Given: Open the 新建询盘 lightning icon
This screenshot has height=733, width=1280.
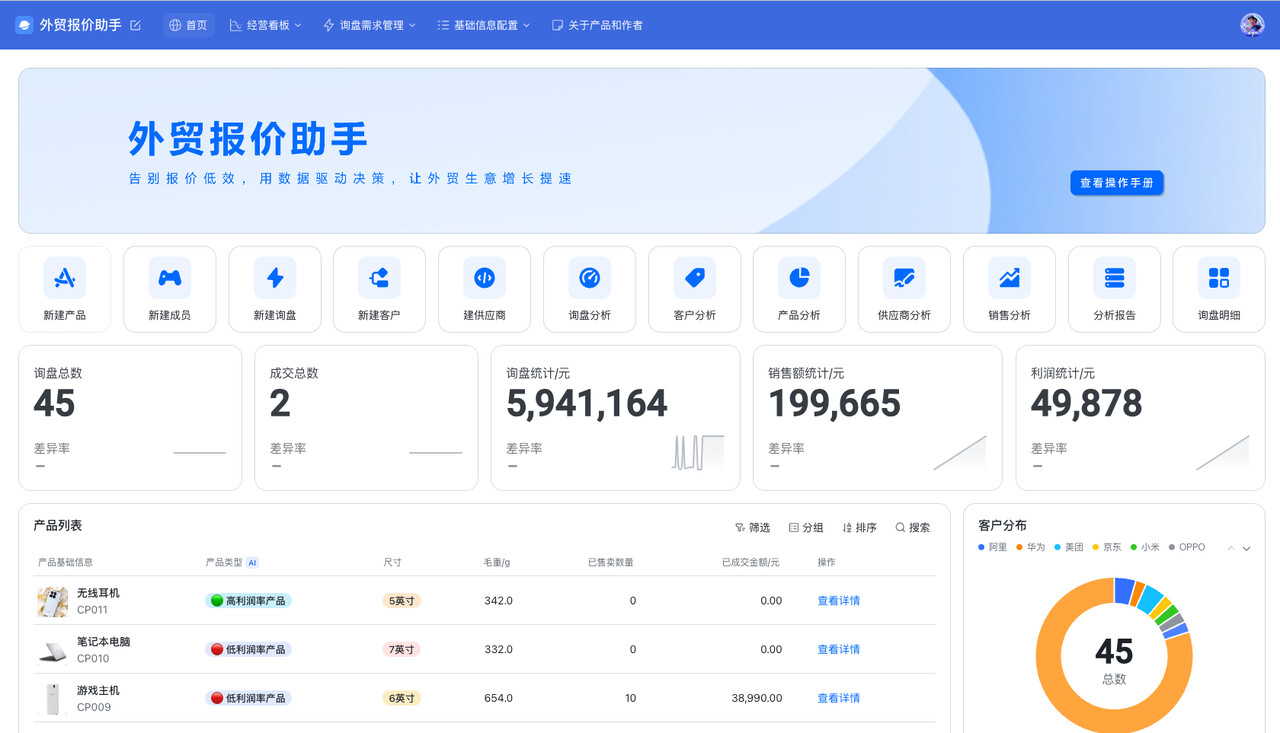Looking at the screenshot, I should click(275, 278).
